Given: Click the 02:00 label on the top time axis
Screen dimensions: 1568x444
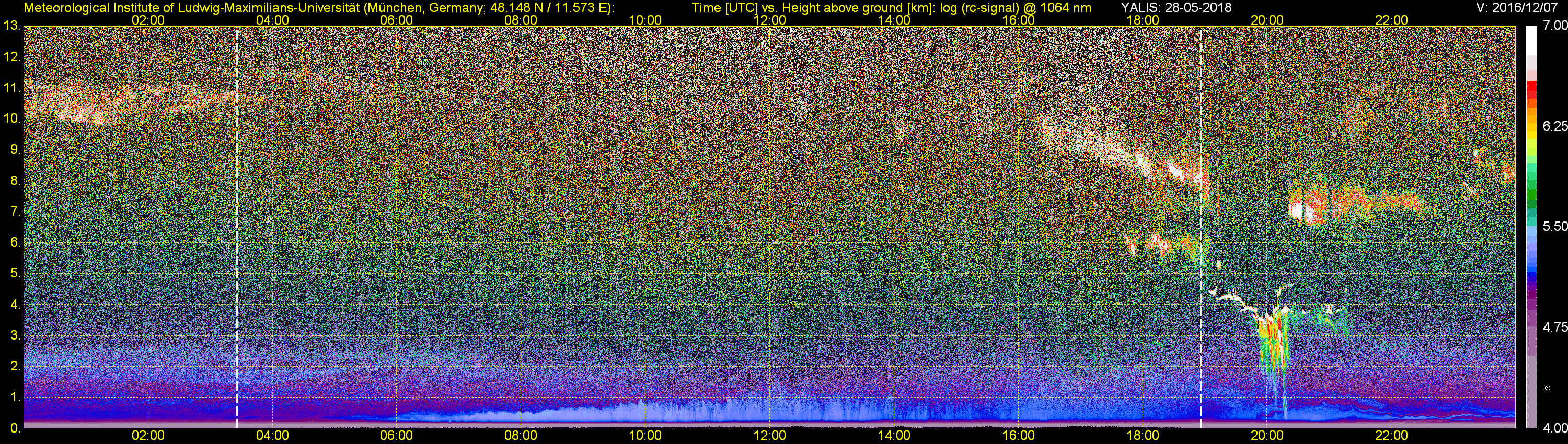Looking at the screenshot, I should pos(148,20).
